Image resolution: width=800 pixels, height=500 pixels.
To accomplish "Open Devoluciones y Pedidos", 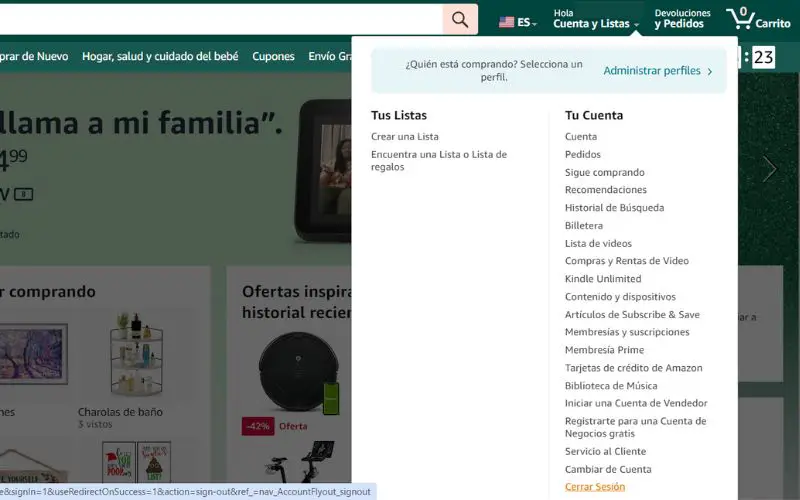I will [682, 19].
